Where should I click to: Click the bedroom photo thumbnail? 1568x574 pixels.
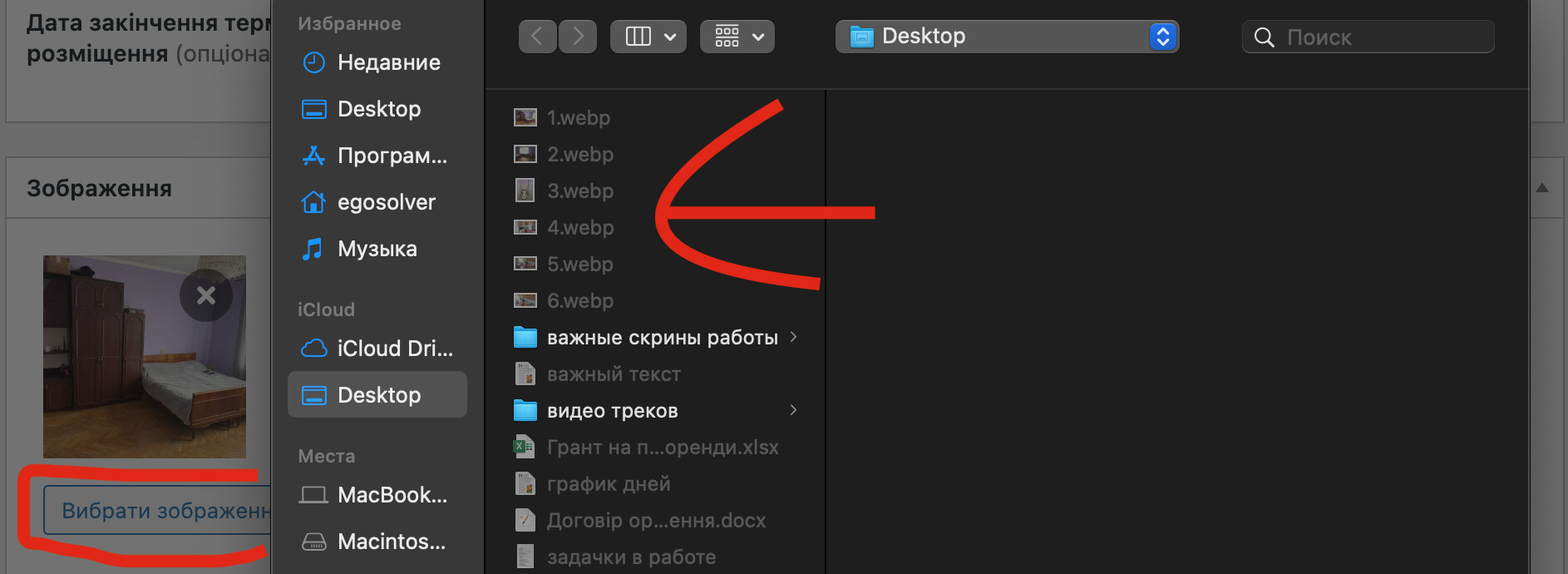point(145,357)
